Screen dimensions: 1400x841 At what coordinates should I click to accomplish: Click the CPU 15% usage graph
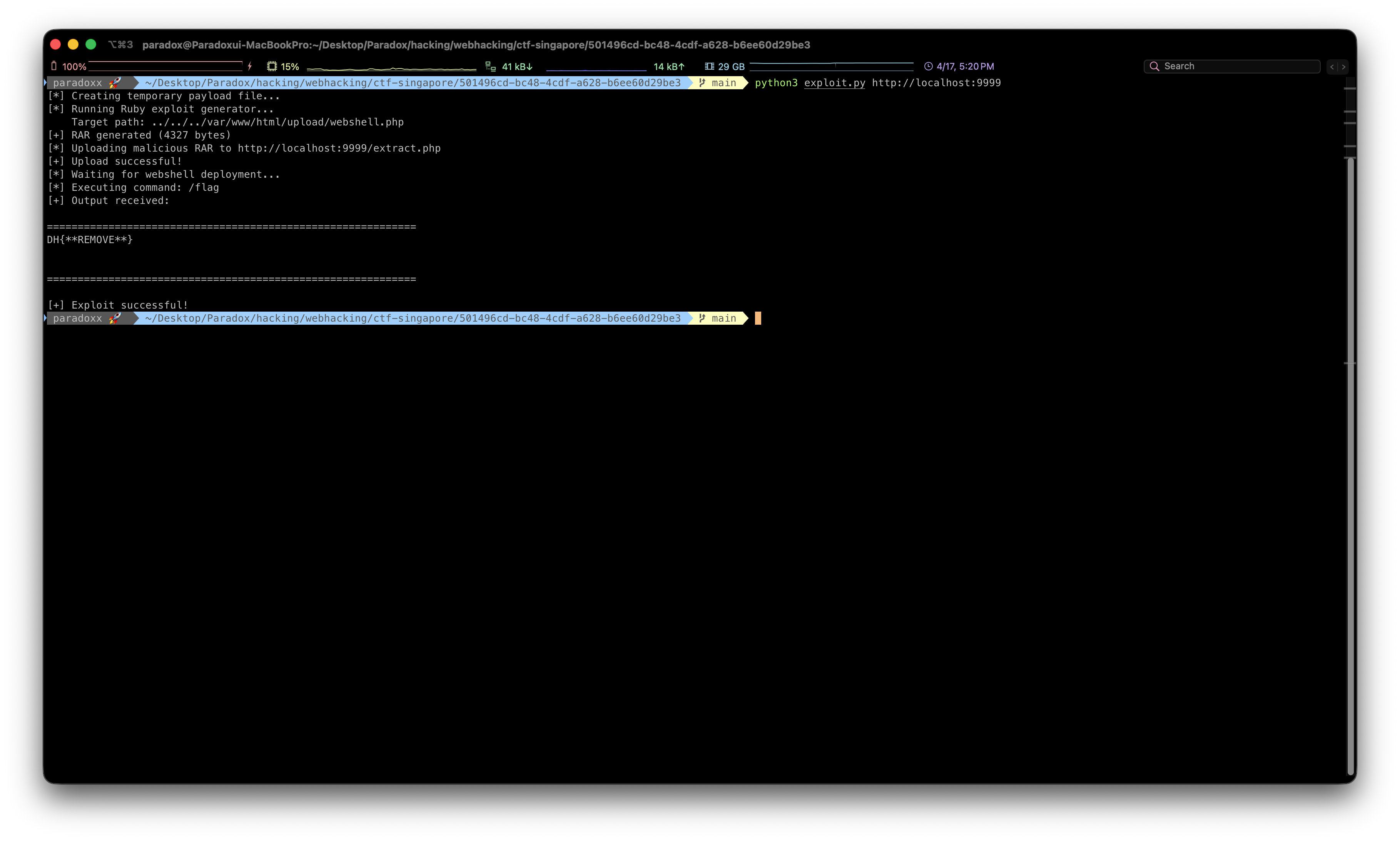click(x=391, y=68)
